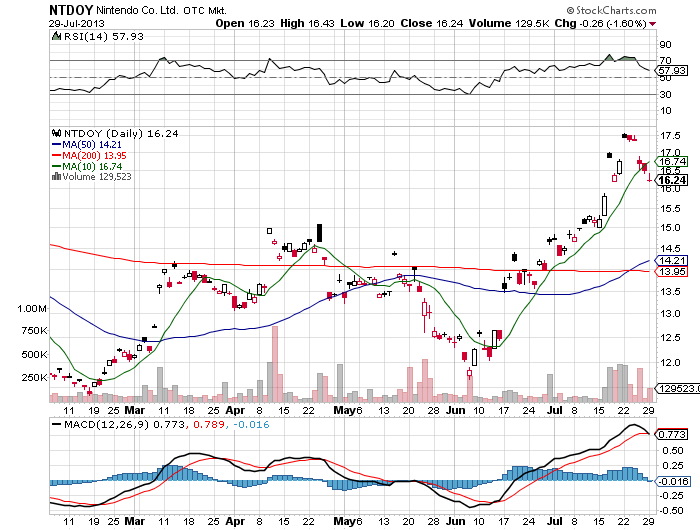
Task: Open the StockCharts.com copyright link
Action: click(612, 10)
